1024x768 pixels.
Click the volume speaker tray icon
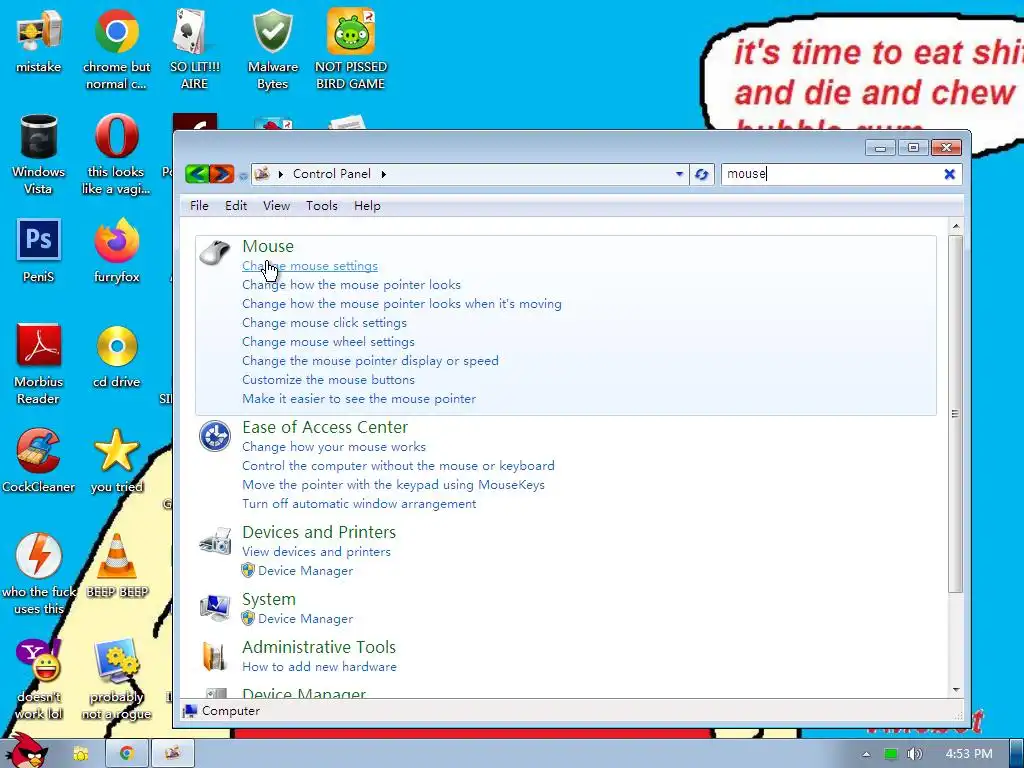[914, 754]
